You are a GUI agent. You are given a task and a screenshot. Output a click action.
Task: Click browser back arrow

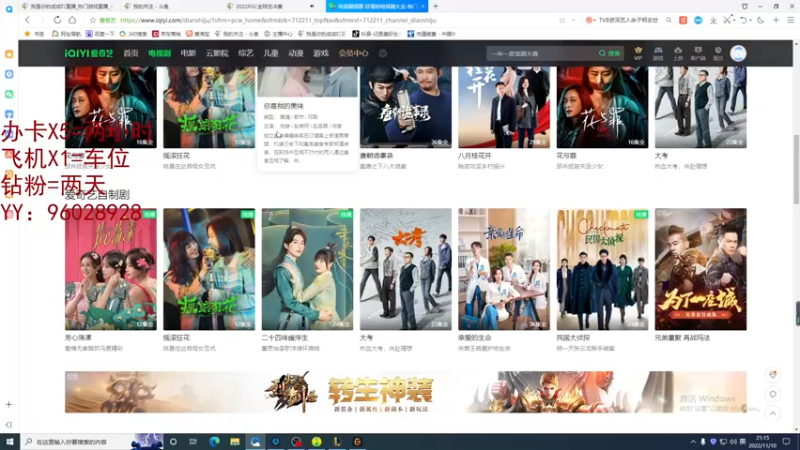click(28, 20)
